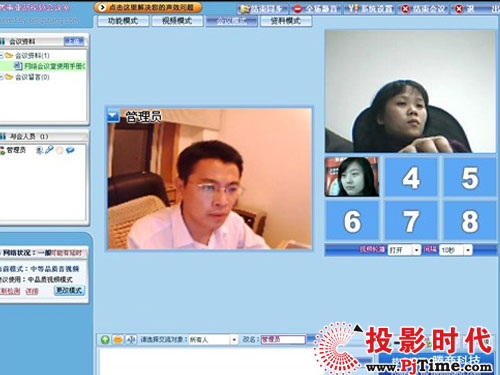The image size is (500, 375).
Task: Click the blue chat bubble icon beside 管理员
Action: click(70, 150)
